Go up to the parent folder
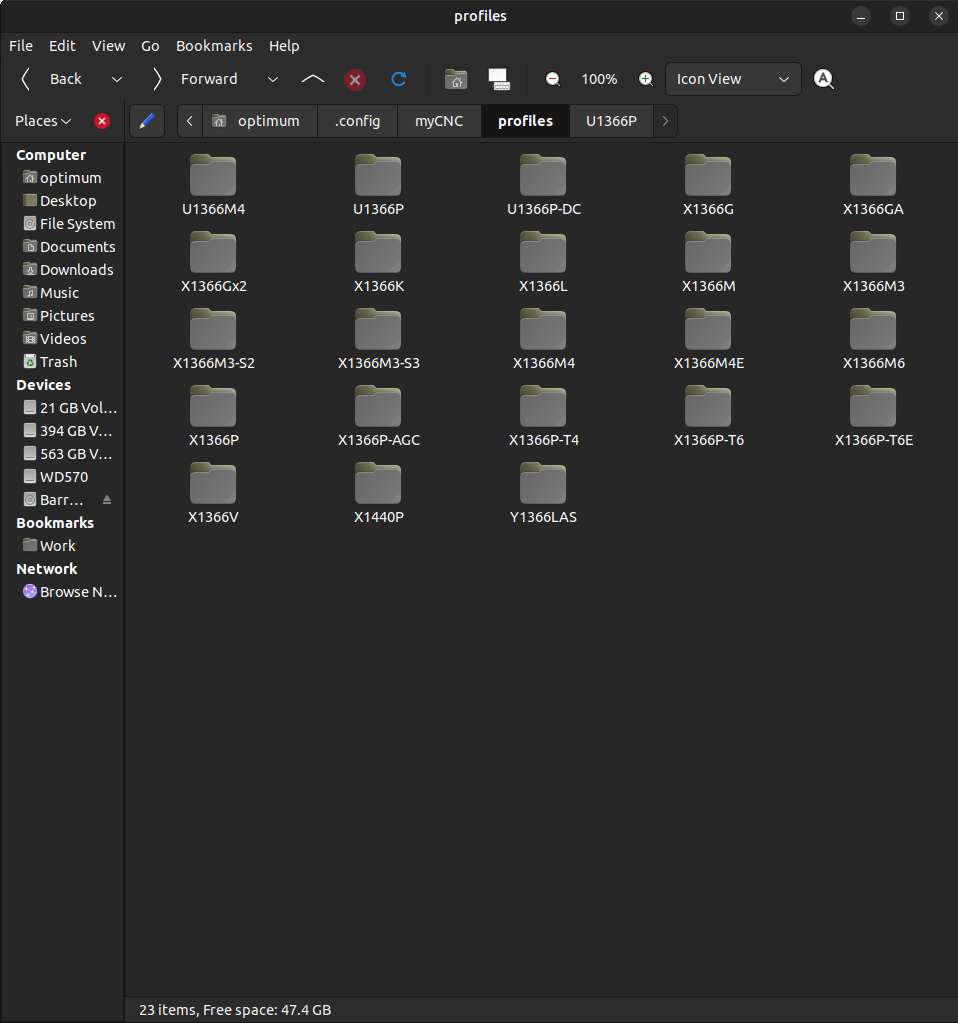Screen dimensions: 958x1023 tap(313, 79)
